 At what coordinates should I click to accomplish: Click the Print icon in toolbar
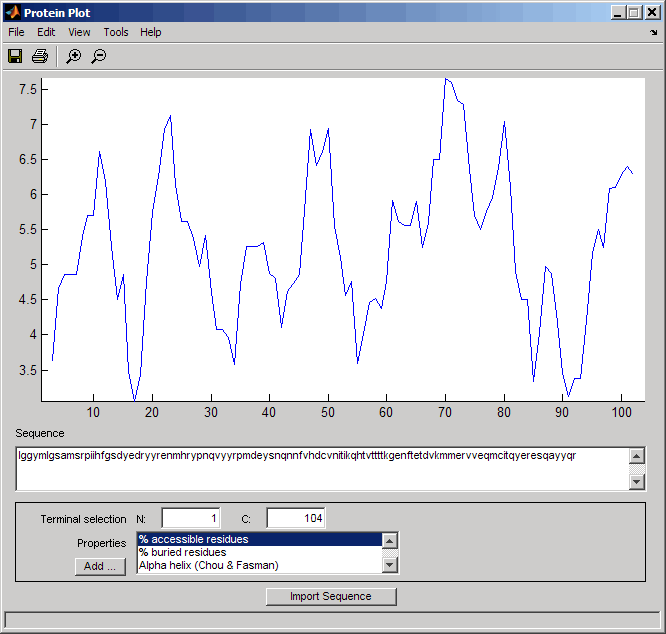point(40,56)
